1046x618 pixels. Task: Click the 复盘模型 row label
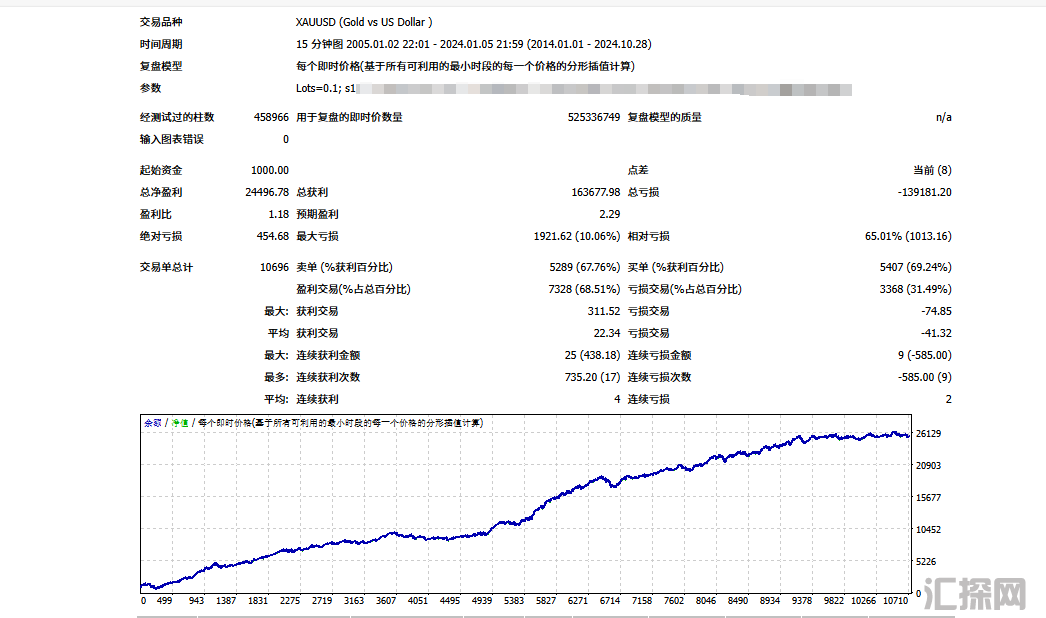[161, 66]
